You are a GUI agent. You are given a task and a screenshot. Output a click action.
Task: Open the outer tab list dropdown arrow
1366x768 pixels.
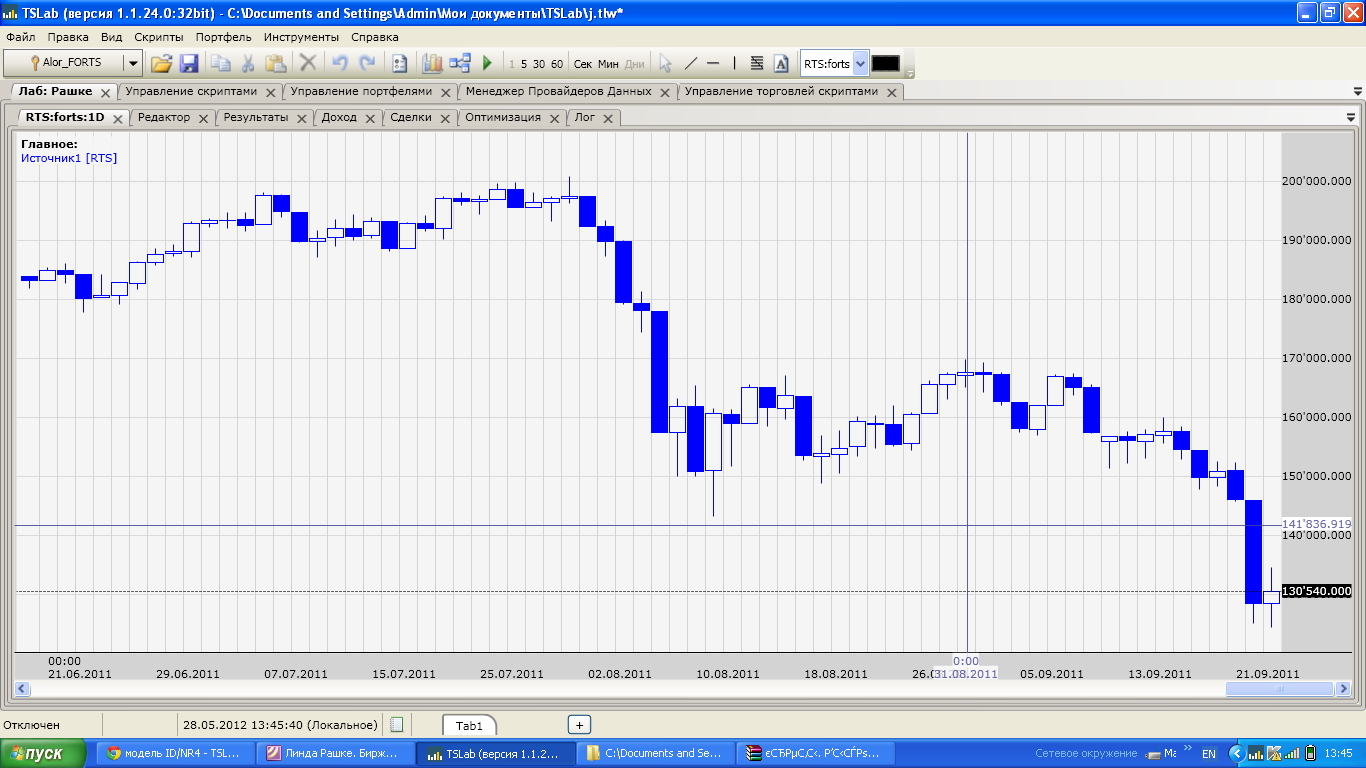point(1357,91)
